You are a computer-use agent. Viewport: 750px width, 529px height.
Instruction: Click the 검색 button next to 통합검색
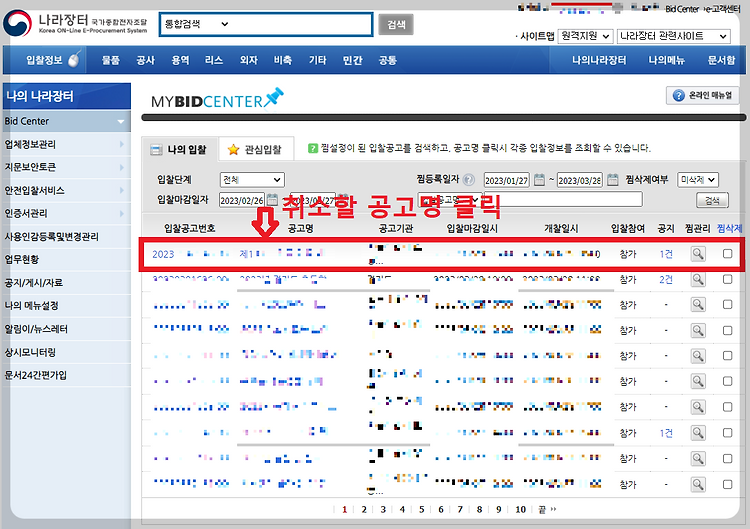(396, 24)
